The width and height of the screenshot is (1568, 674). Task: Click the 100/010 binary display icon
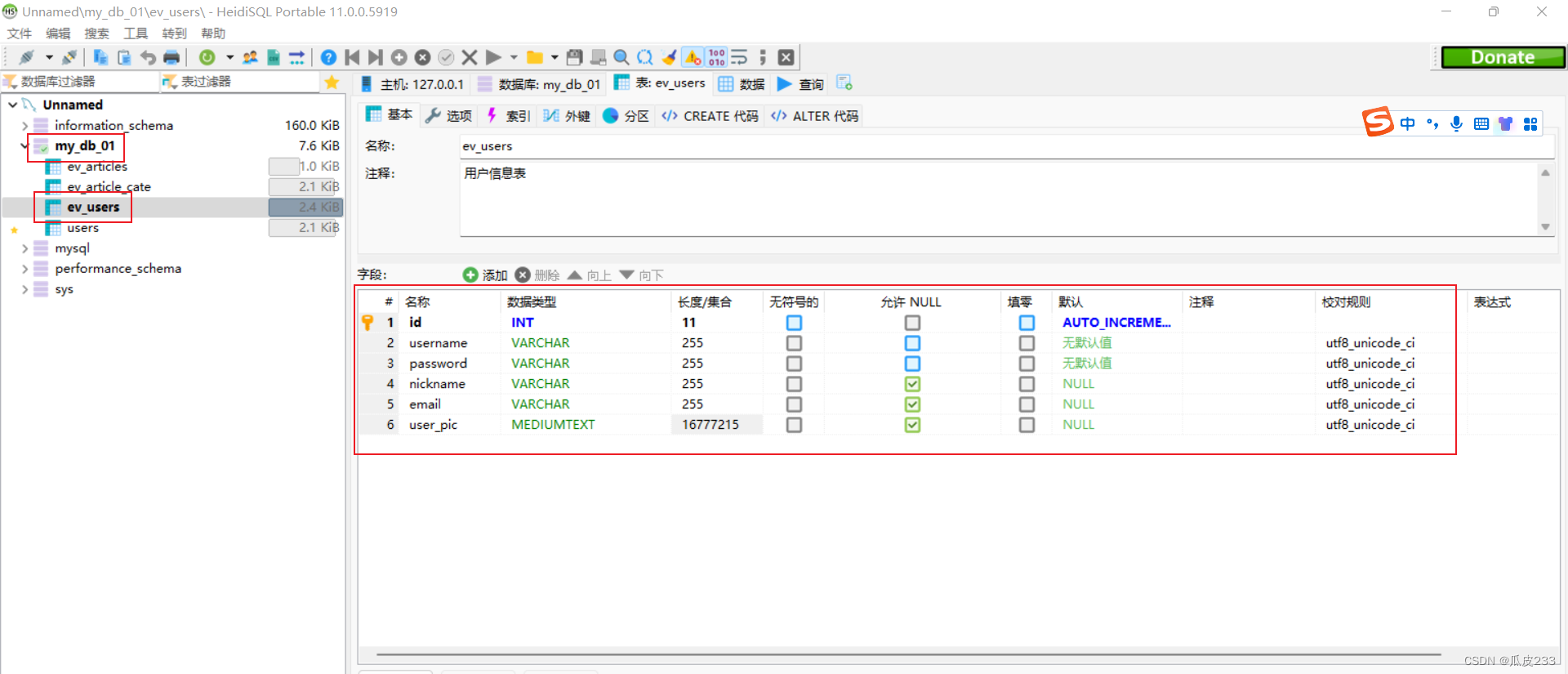[x=716, y=57]
